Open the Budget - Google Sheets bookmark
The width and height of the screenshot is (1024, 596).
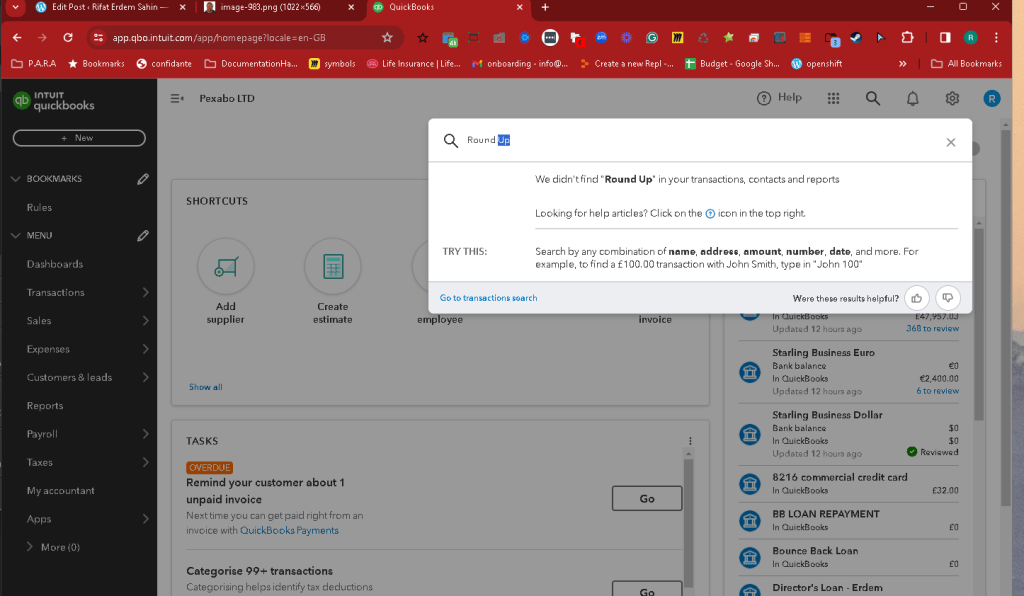pyautogui.click(x=732, y=64)
